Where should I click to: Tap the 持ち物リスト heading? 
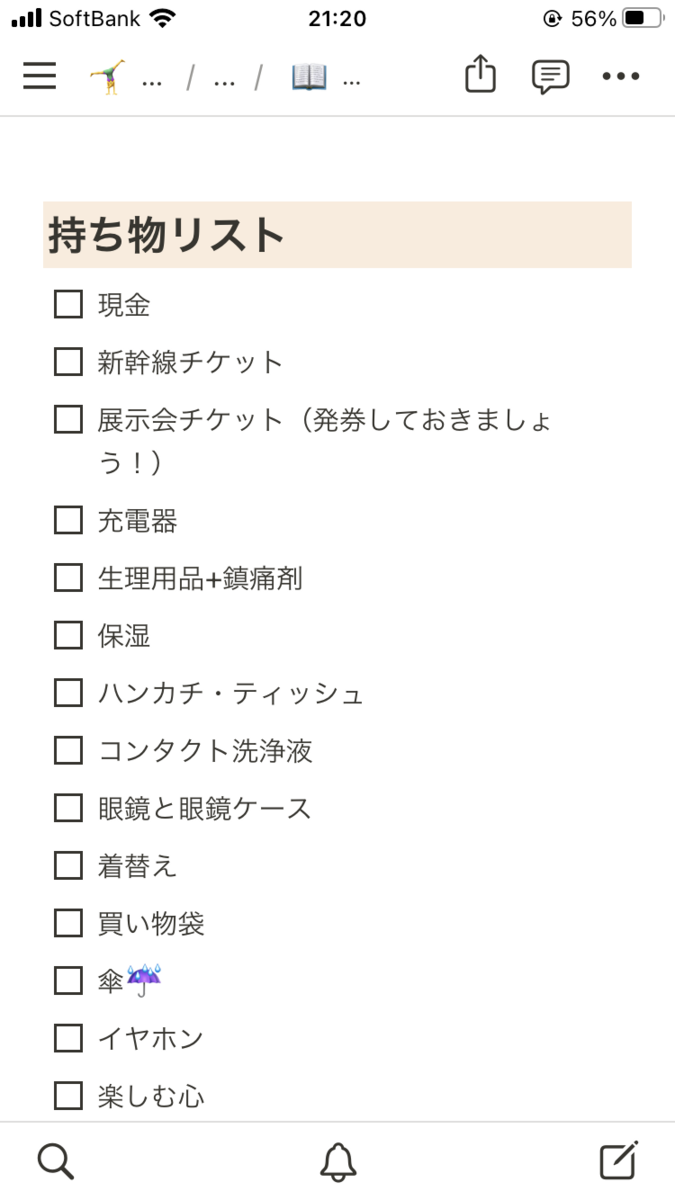pos(167,235)
